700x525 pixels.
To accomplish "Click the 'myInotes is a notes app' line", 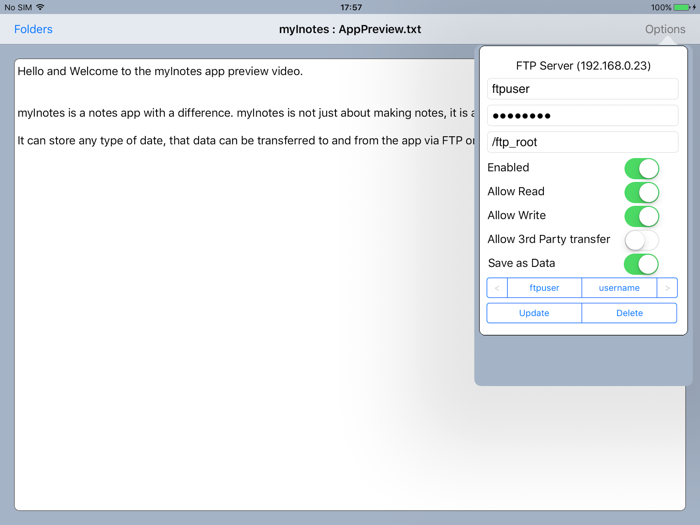I will click(x=246, y=113).
